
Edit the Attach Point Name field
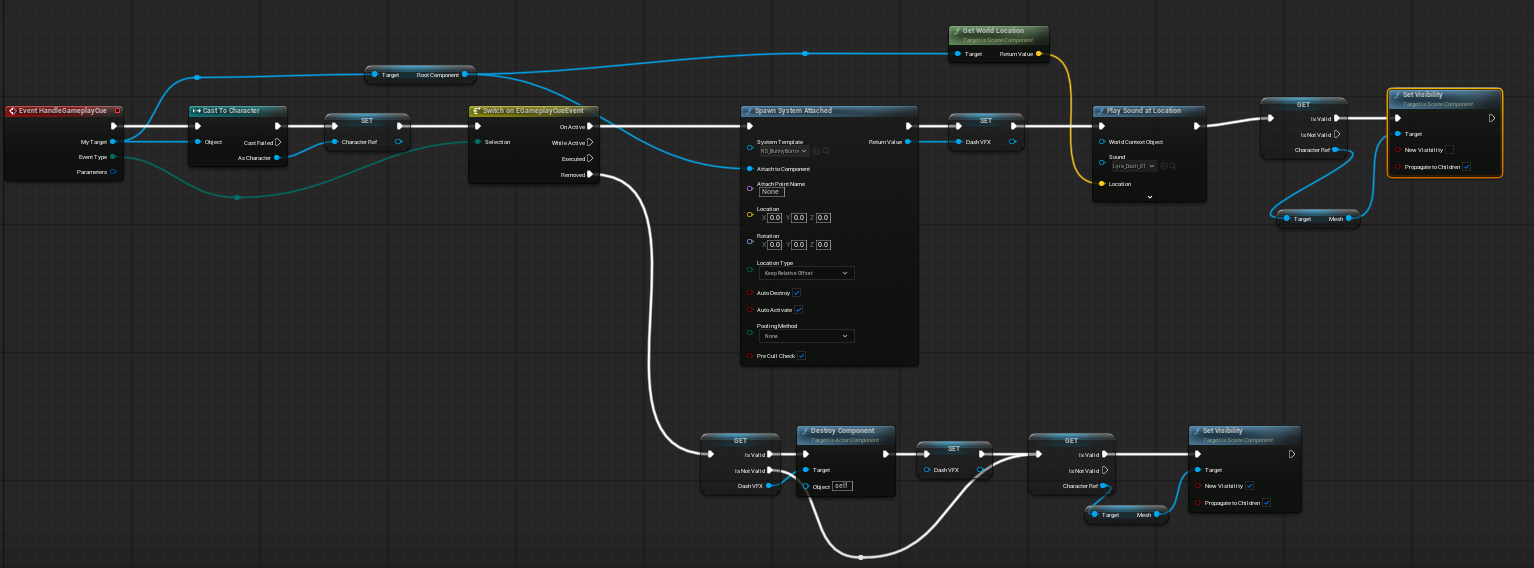point(771,192)
